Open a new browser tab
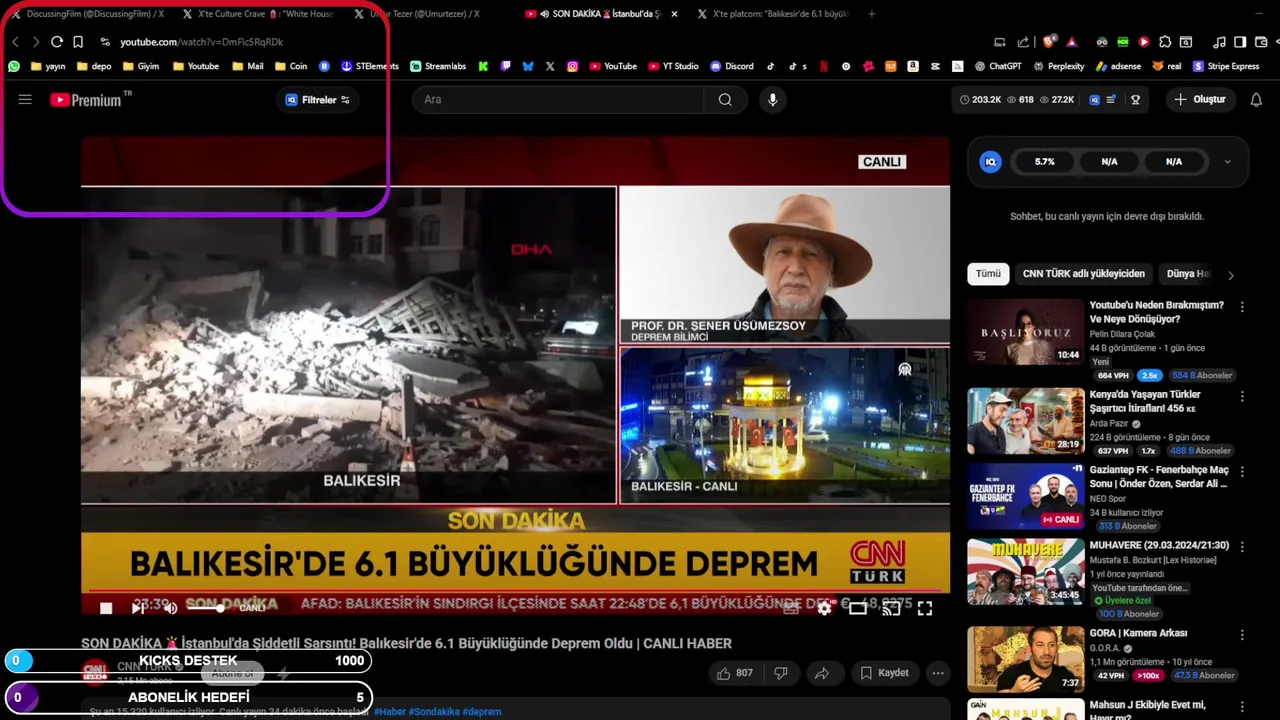The height and width of the screenshot is (720, 1280). coord(872,14)
